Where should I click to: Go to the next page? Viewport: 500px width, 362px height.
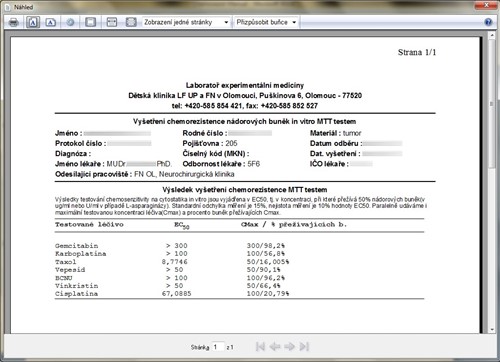click(x=289, y=347)
